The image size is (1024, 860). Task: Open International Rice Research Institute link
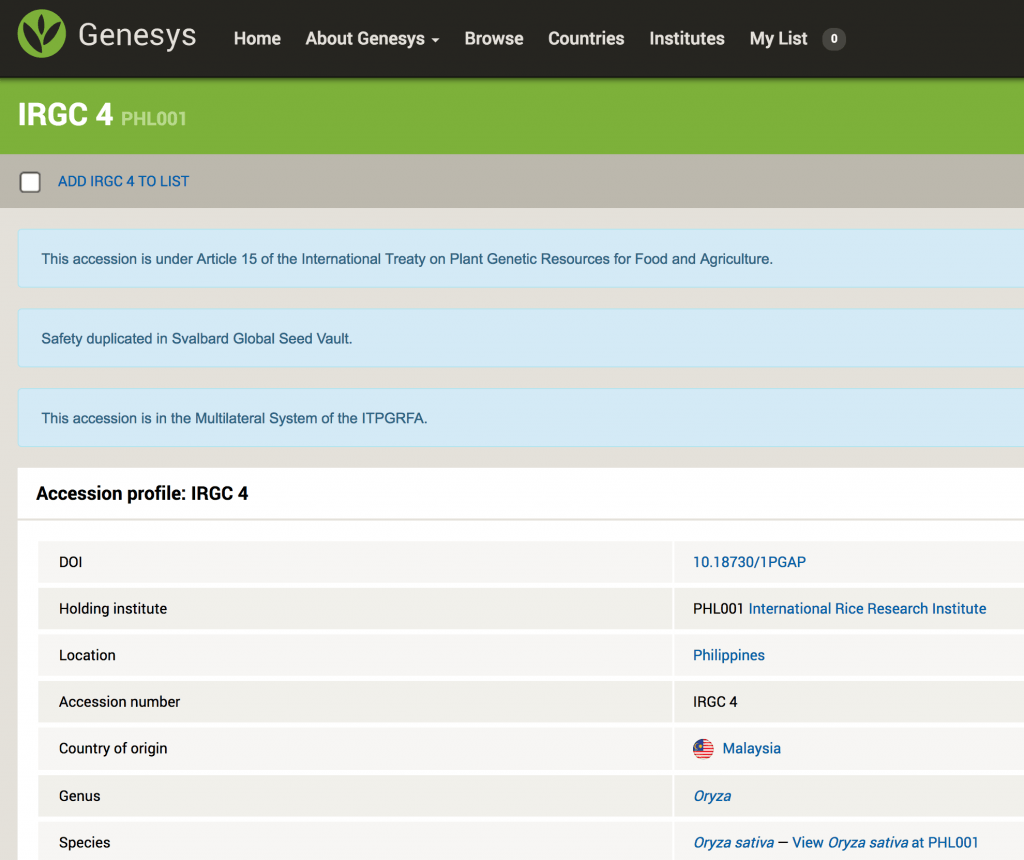(867, 609)
